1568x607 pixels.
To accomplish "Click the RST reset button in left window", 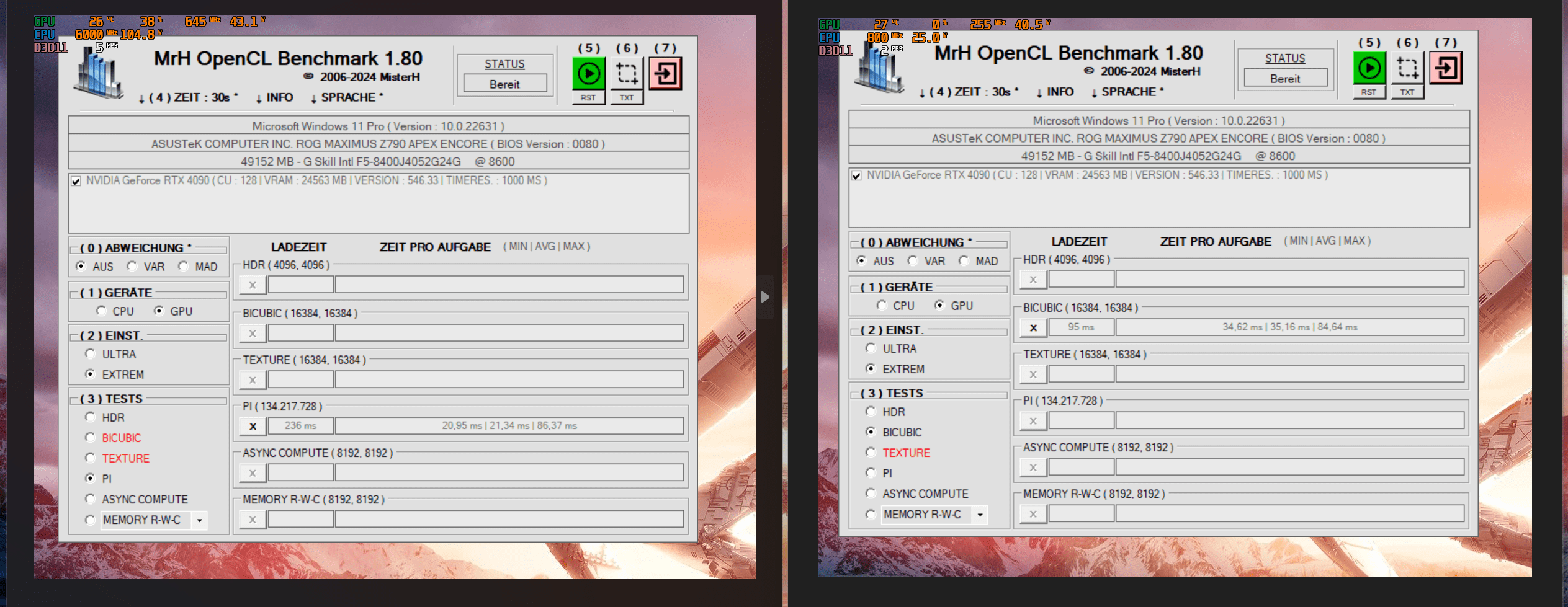I will pos(588,98).
